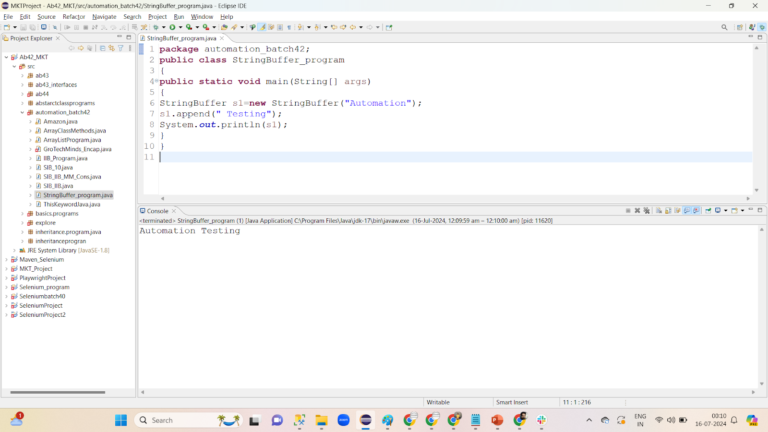Viewport: 768px width, 432px height.
Task: Clear the Console output
Action: point(659,211)
